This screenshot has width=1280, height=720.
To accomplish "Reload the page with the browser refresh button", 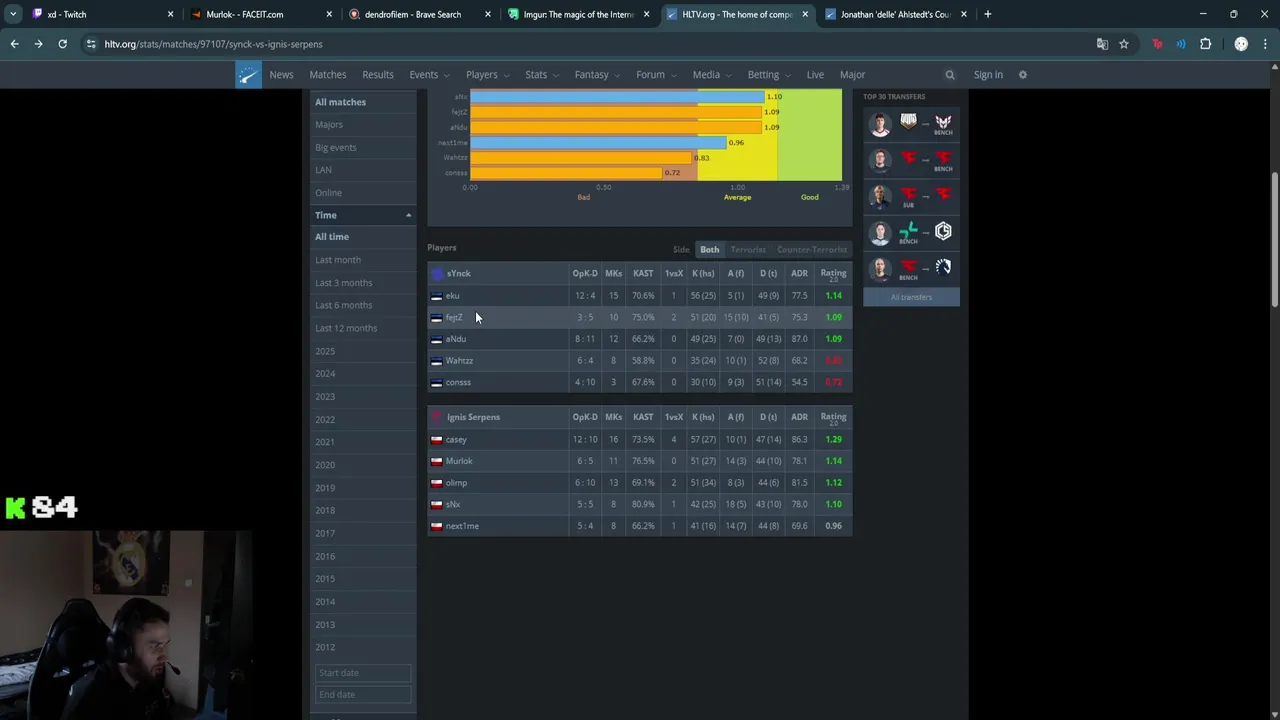I will coord(62,44).
